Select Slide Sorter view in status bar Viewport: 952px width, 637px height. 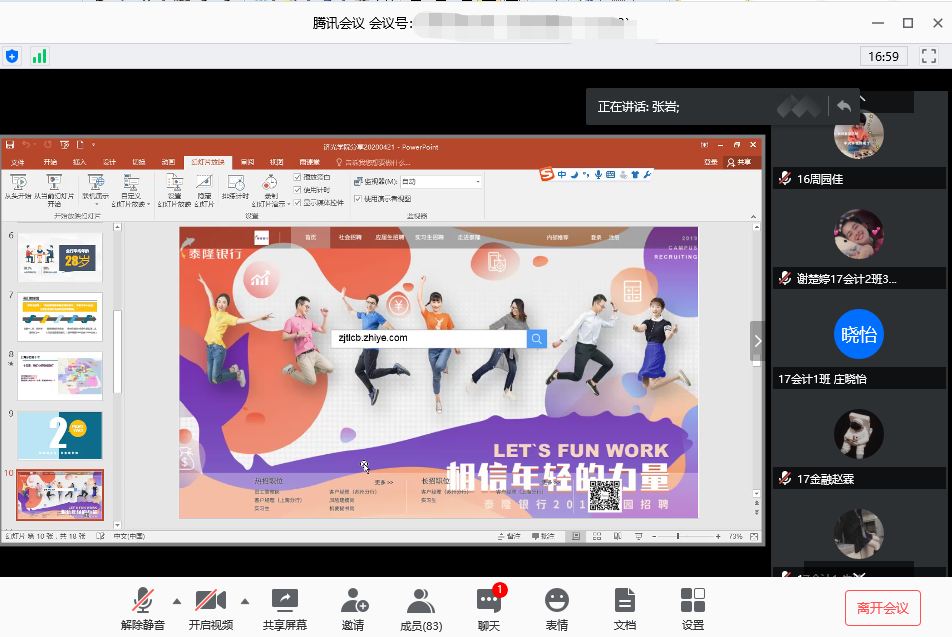(597, 536)
